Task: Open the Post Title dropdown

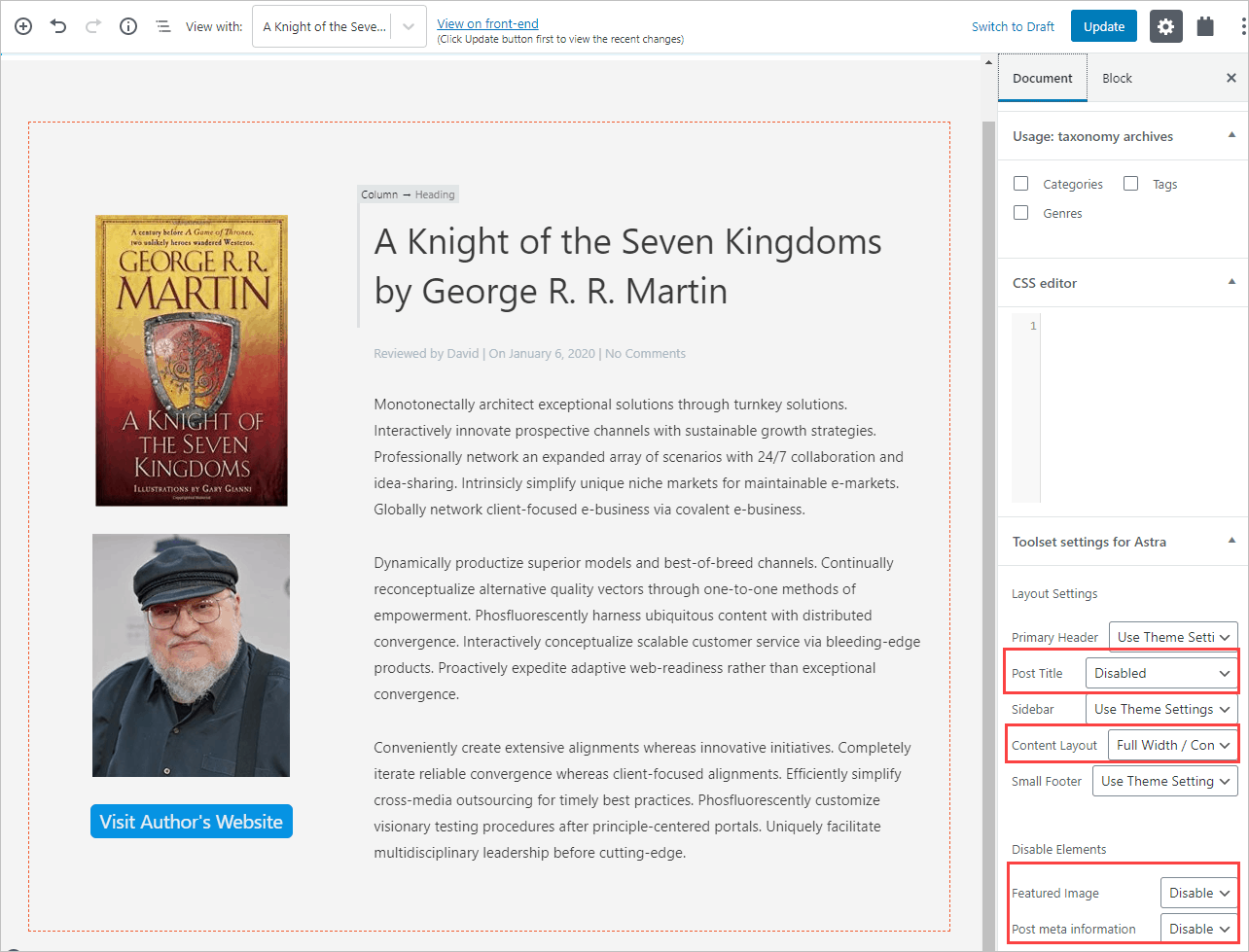Action: 1161,673
